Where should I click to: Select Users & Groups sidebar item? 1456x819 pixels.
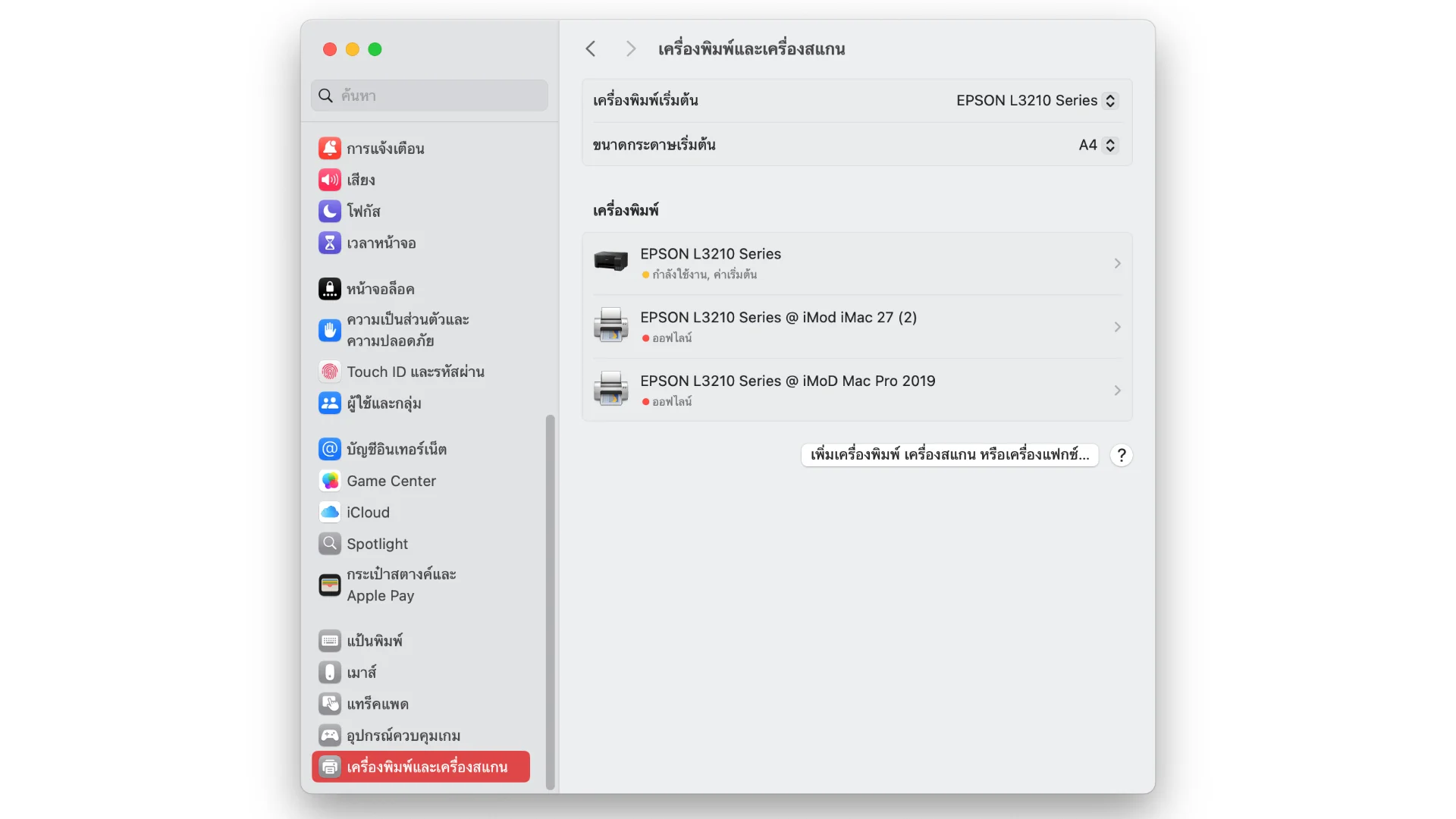384,403
